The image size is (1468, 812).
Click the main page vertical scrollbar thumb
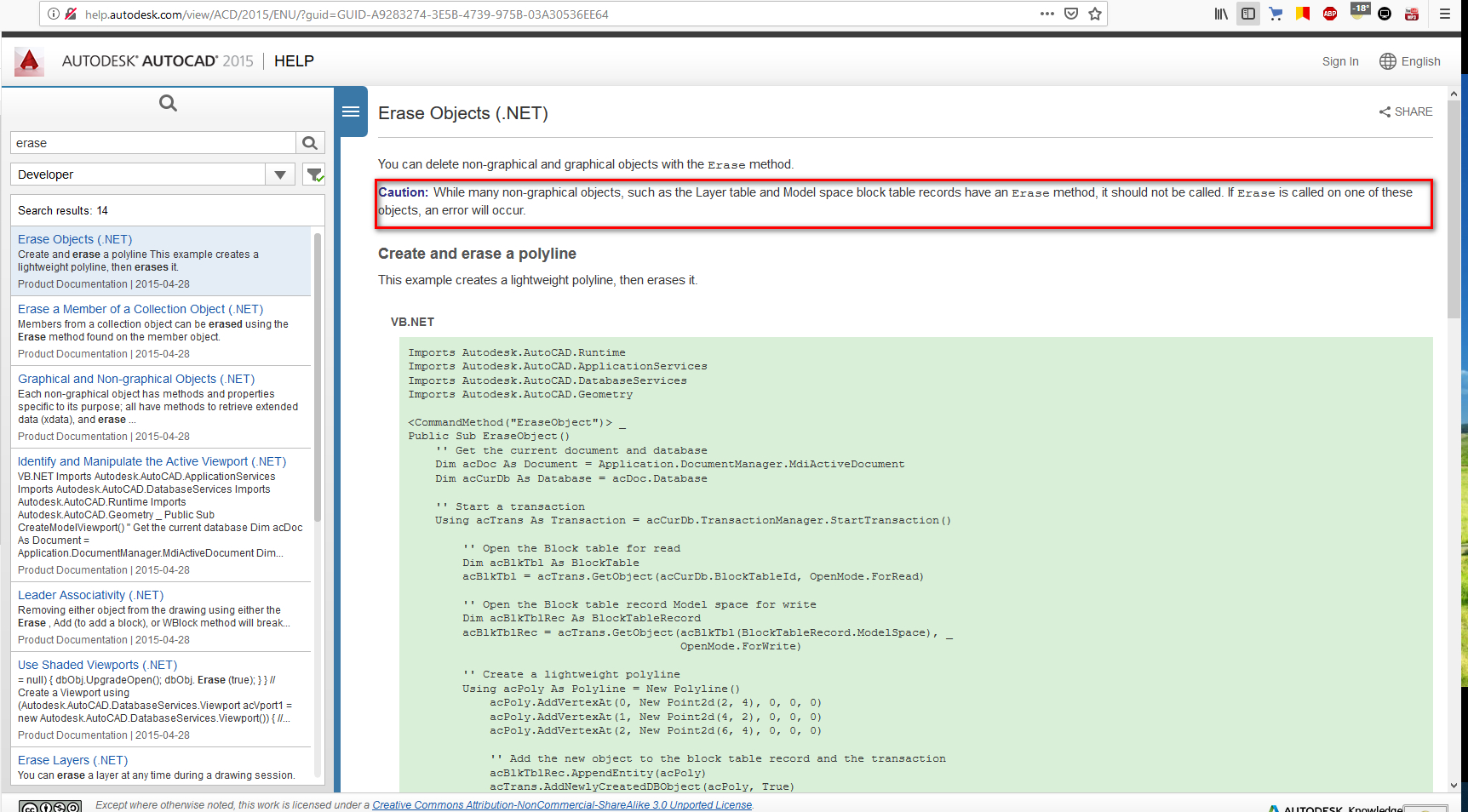(1454, 209)
